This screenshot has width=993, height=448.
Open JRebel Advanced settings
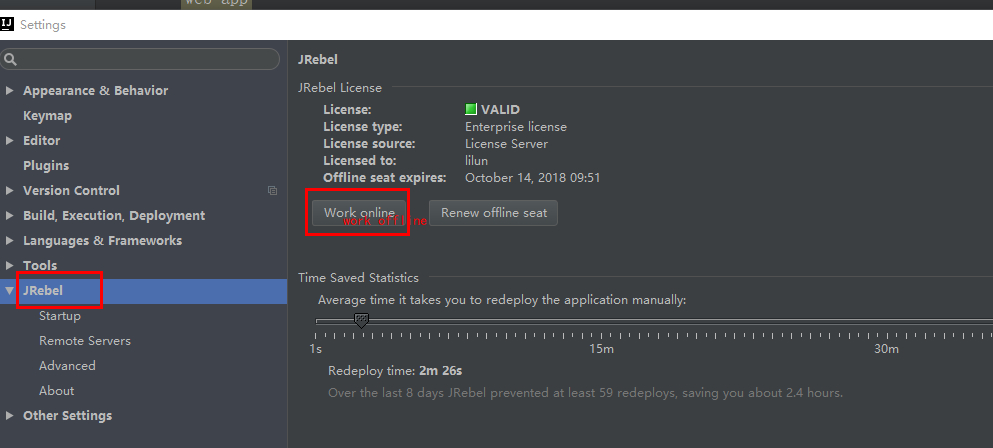click(x=67, y=366)
